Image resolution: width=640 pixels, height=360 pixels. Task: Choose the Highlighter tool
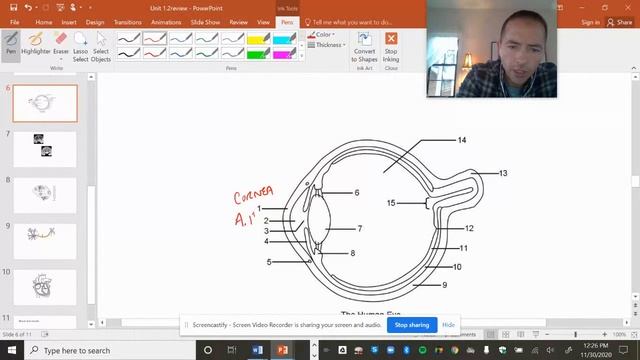(x=36, y=44)
